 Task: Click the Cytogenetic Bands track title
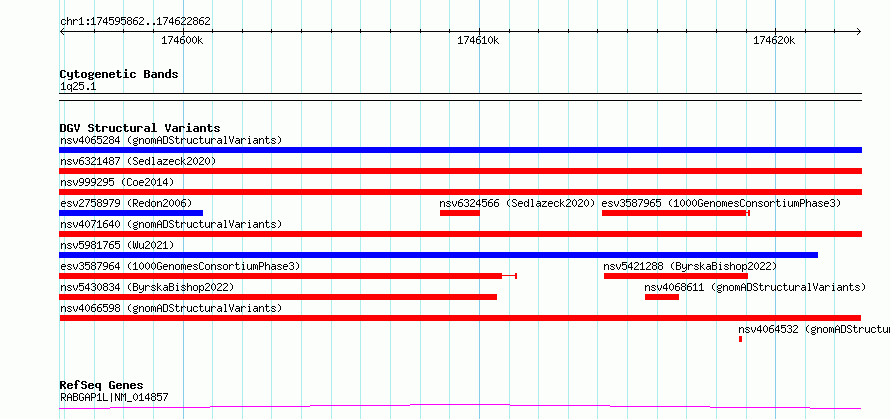coord(119,74)
